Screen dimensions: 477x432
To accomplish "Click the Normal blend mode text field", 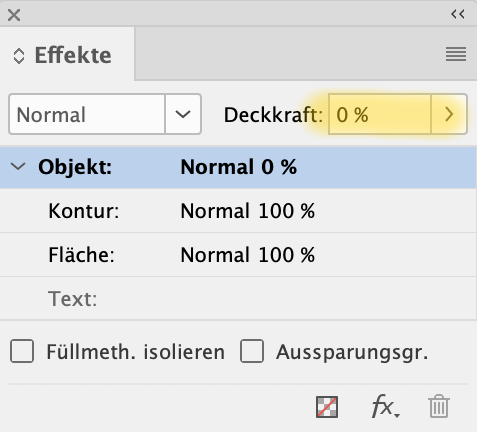I will [x=87, y=114].
